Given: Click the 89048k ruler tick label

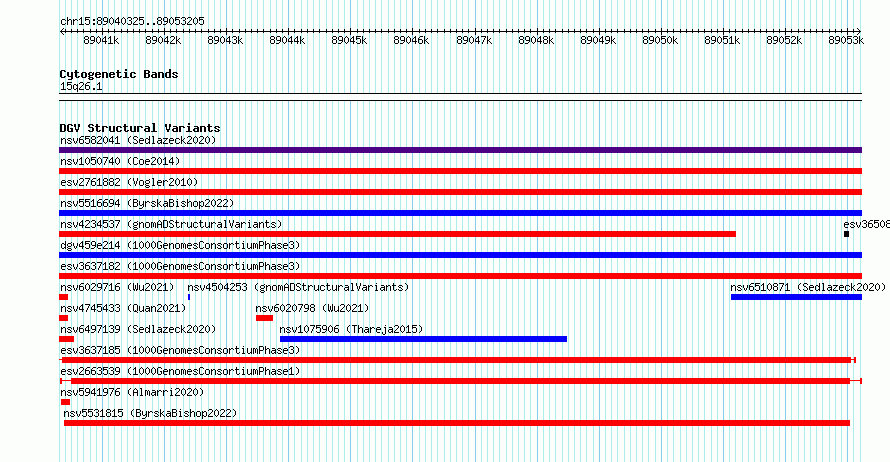Looking at the screenshot, I should pos(536,40).
